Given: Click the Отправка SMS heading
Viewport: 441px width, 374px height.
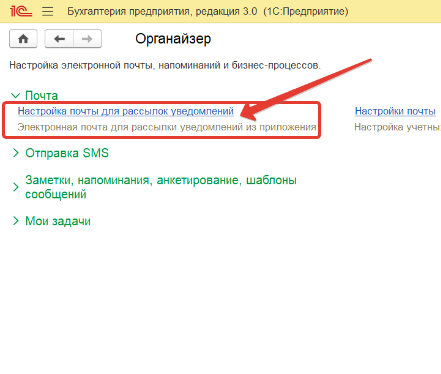Looking at the screenshot, I should click(67, 153).
